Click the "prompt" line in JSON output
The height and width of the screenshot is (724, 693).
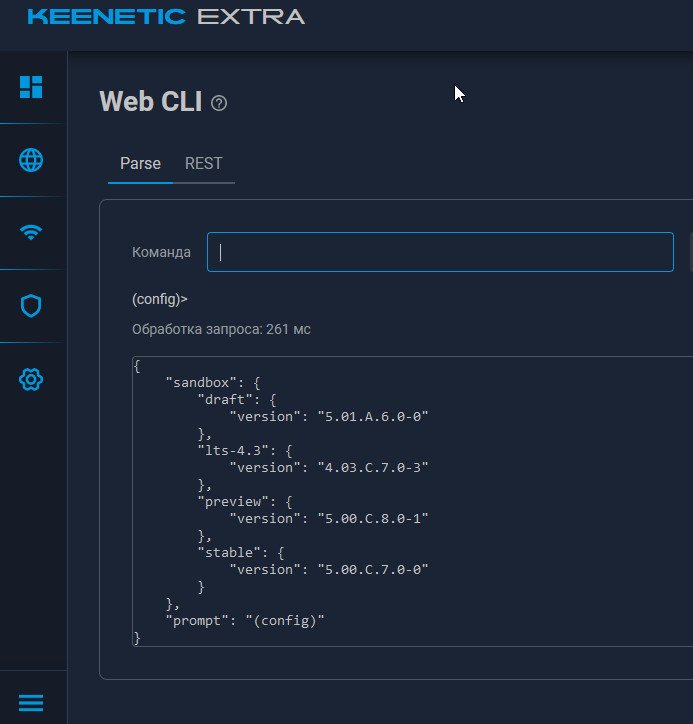[245, 621]
